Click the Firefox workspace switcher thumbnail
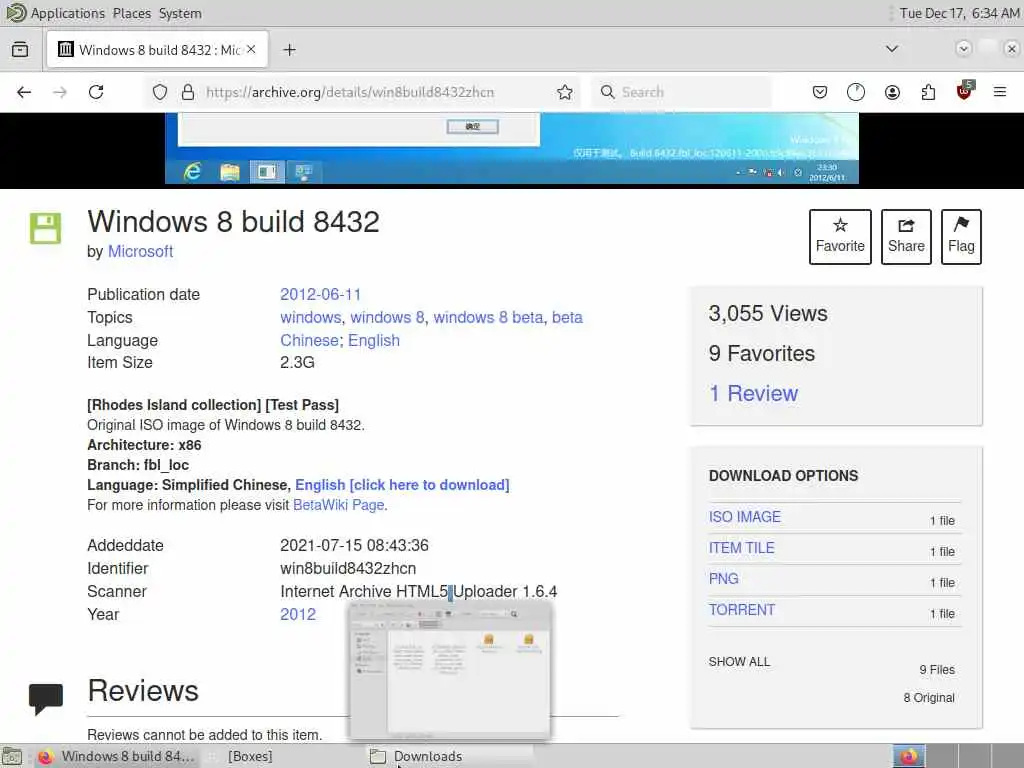1024x768 pixels. (x=909, y=756)
